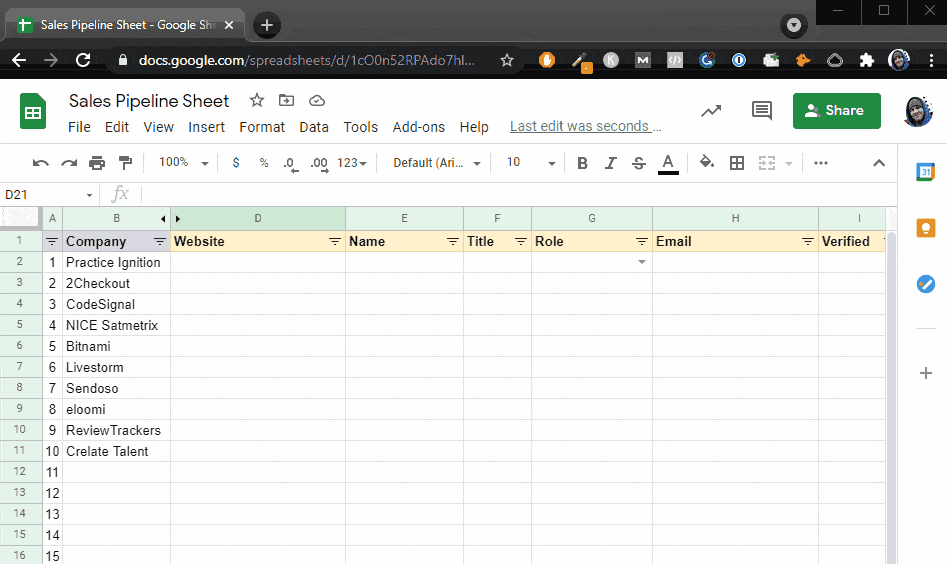Click the get add-ons plus icon

[x=925, y=373]
